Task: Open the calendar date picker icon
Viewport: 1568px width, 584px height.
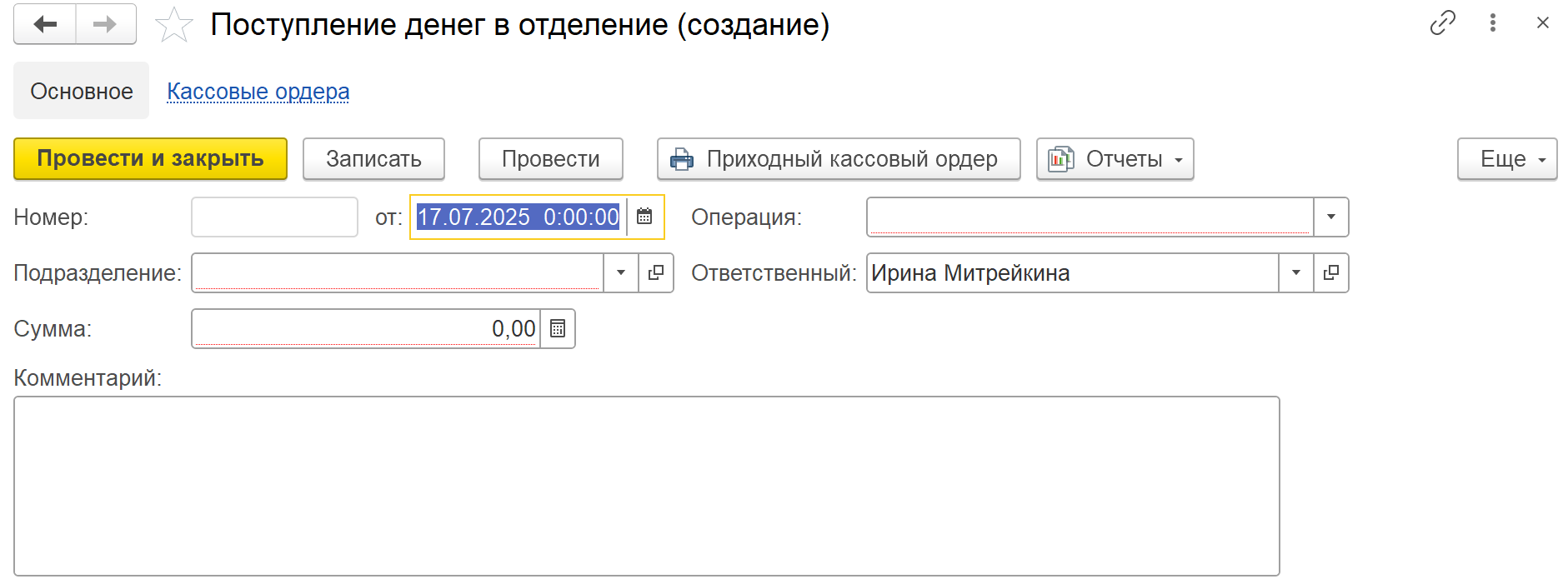Action: tap(644, 217)
